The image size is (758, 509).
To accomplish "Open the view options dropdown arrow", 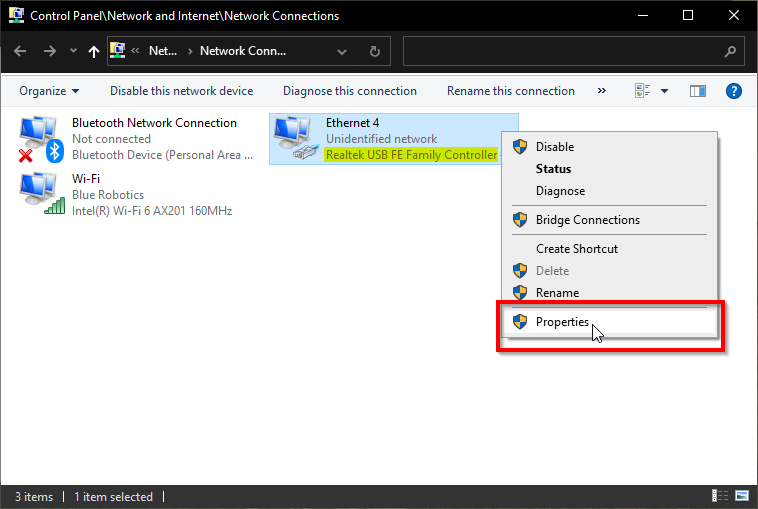I will (x=664, y=91).
